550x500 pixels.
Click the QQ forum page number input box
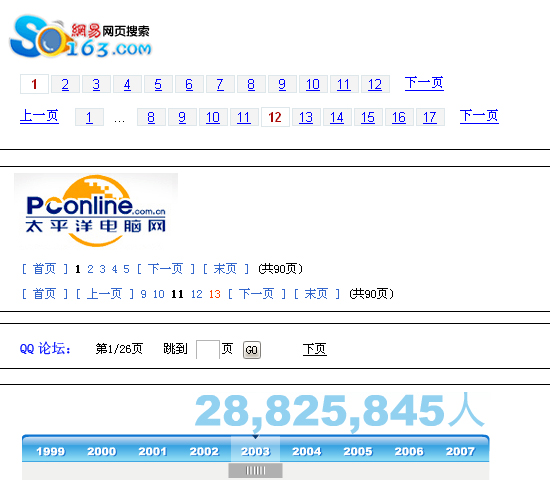(x=208, y=349)
